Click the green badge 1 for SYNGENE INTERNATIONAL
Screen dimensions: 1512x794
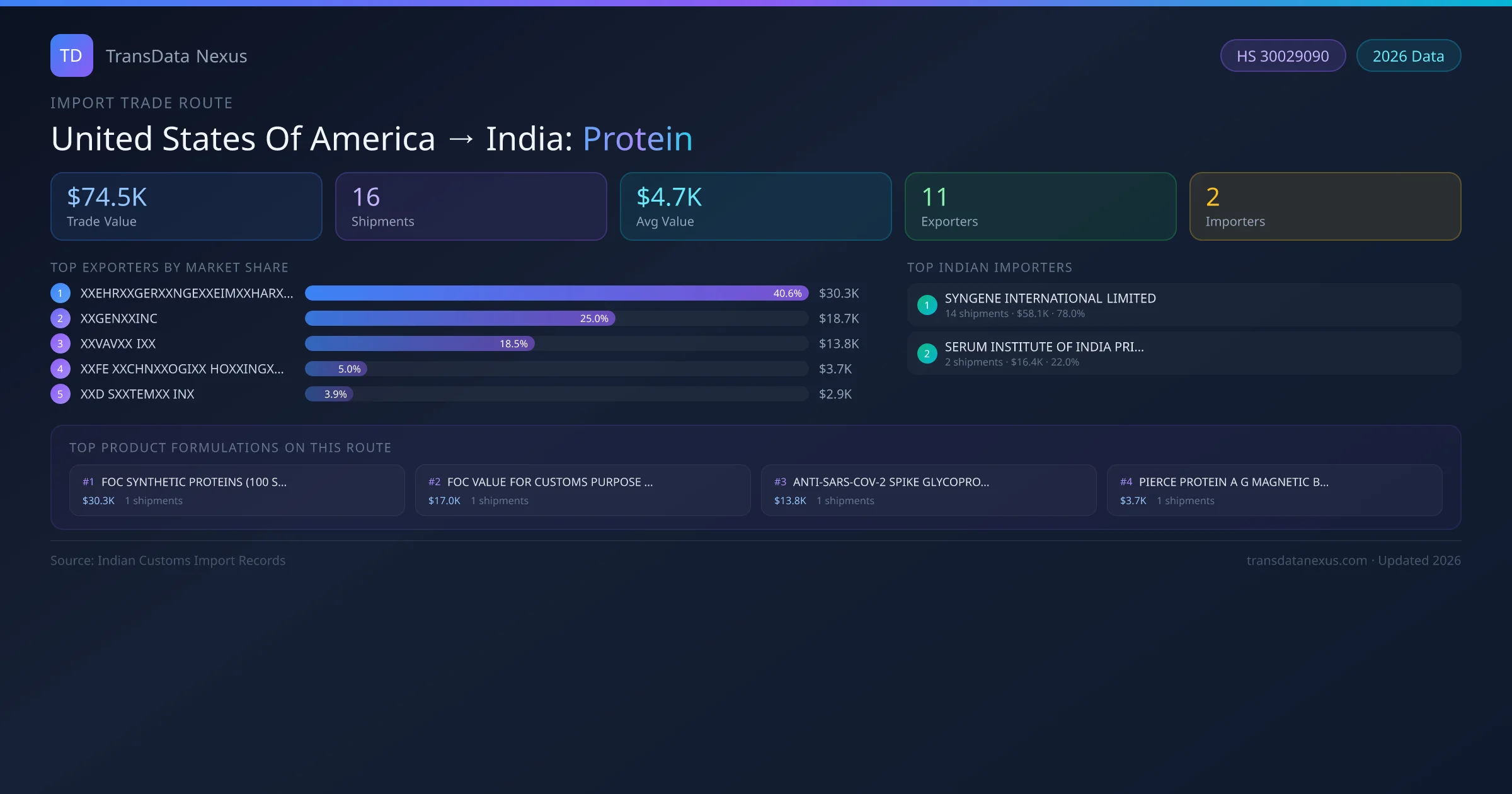[x=927, y=304]
